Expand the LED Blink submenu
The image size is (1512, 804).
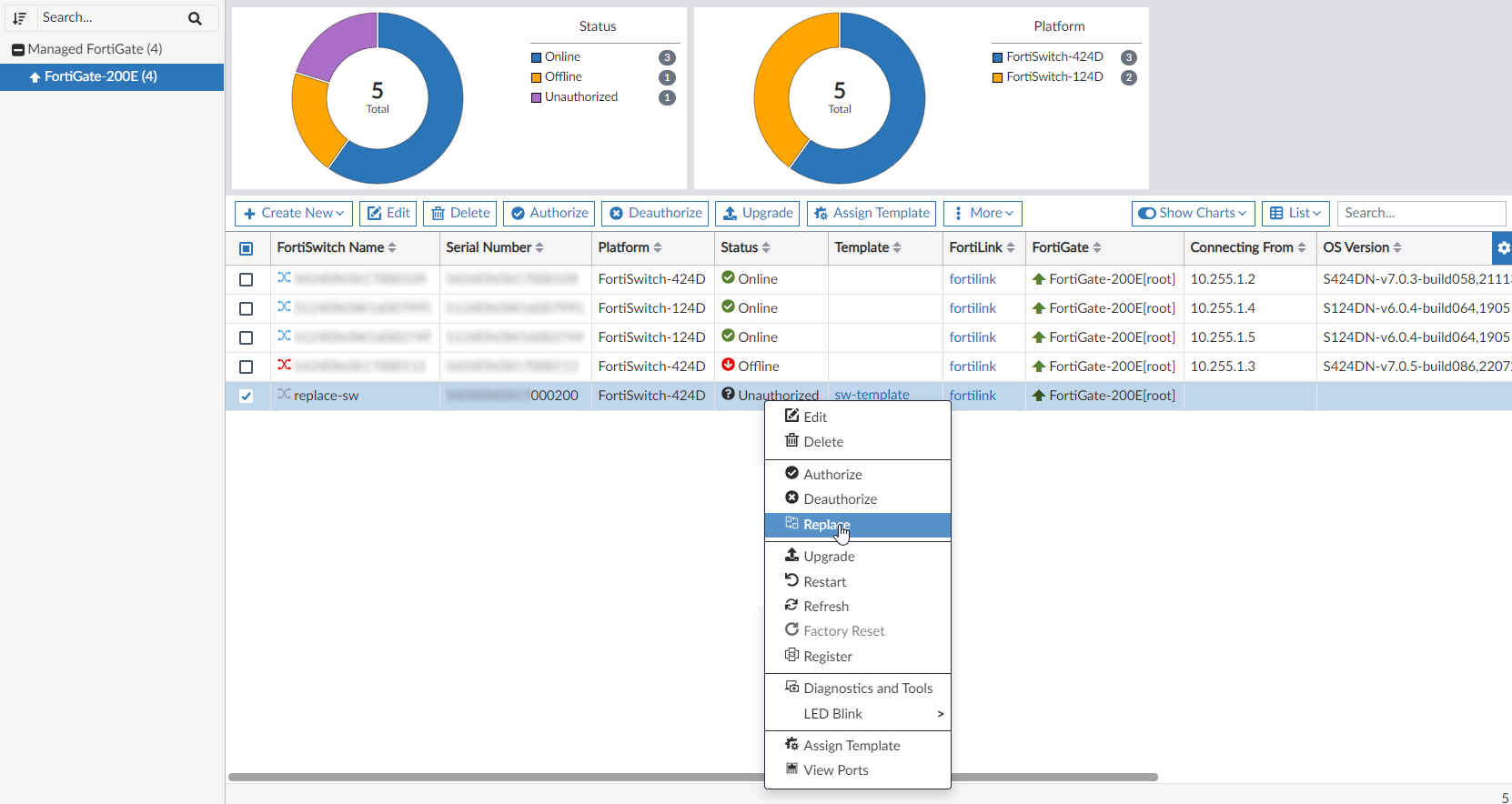[858, 714]
